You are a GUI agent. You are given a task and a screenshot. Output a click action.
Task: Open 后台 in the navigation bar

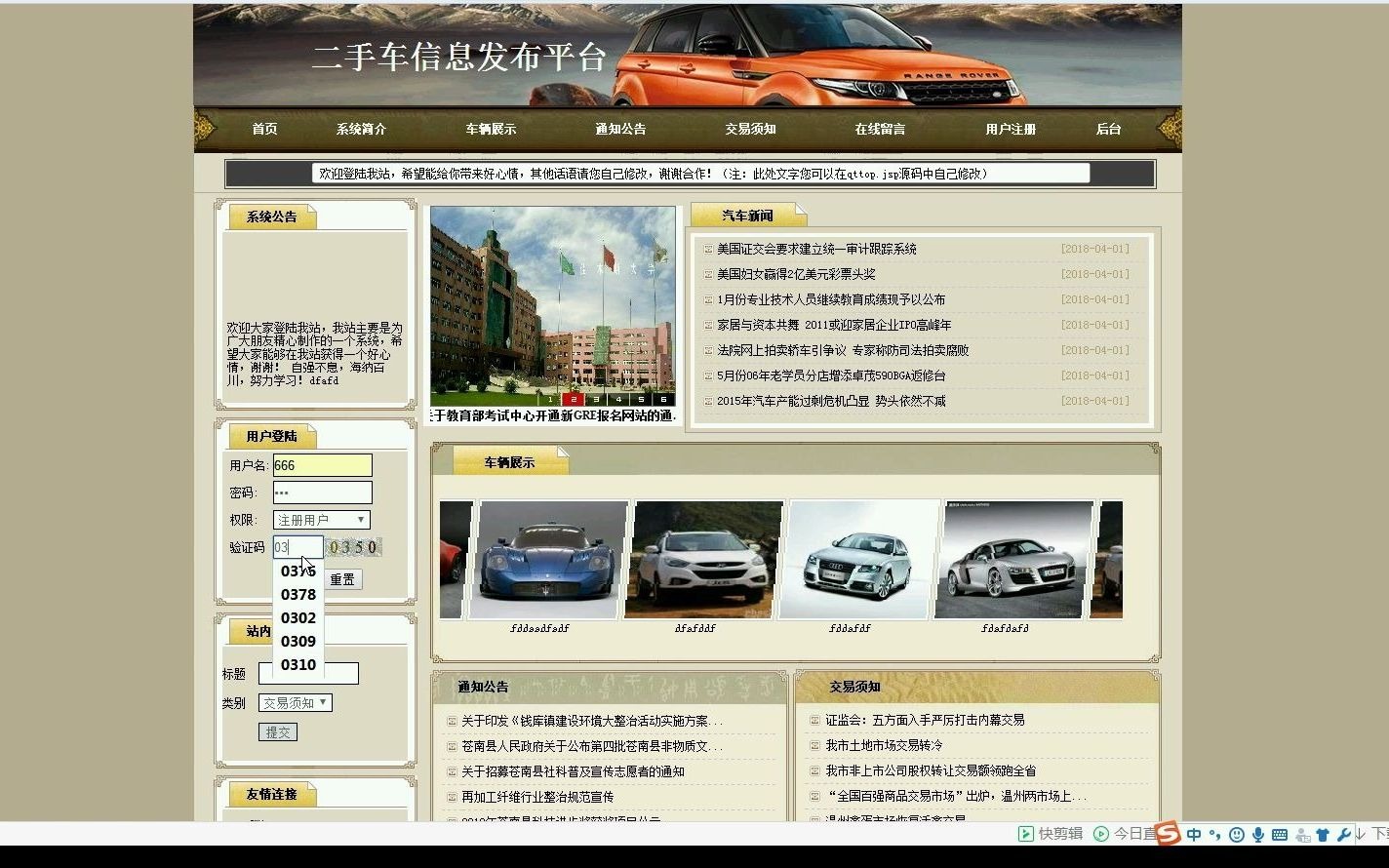(1108, 129)
